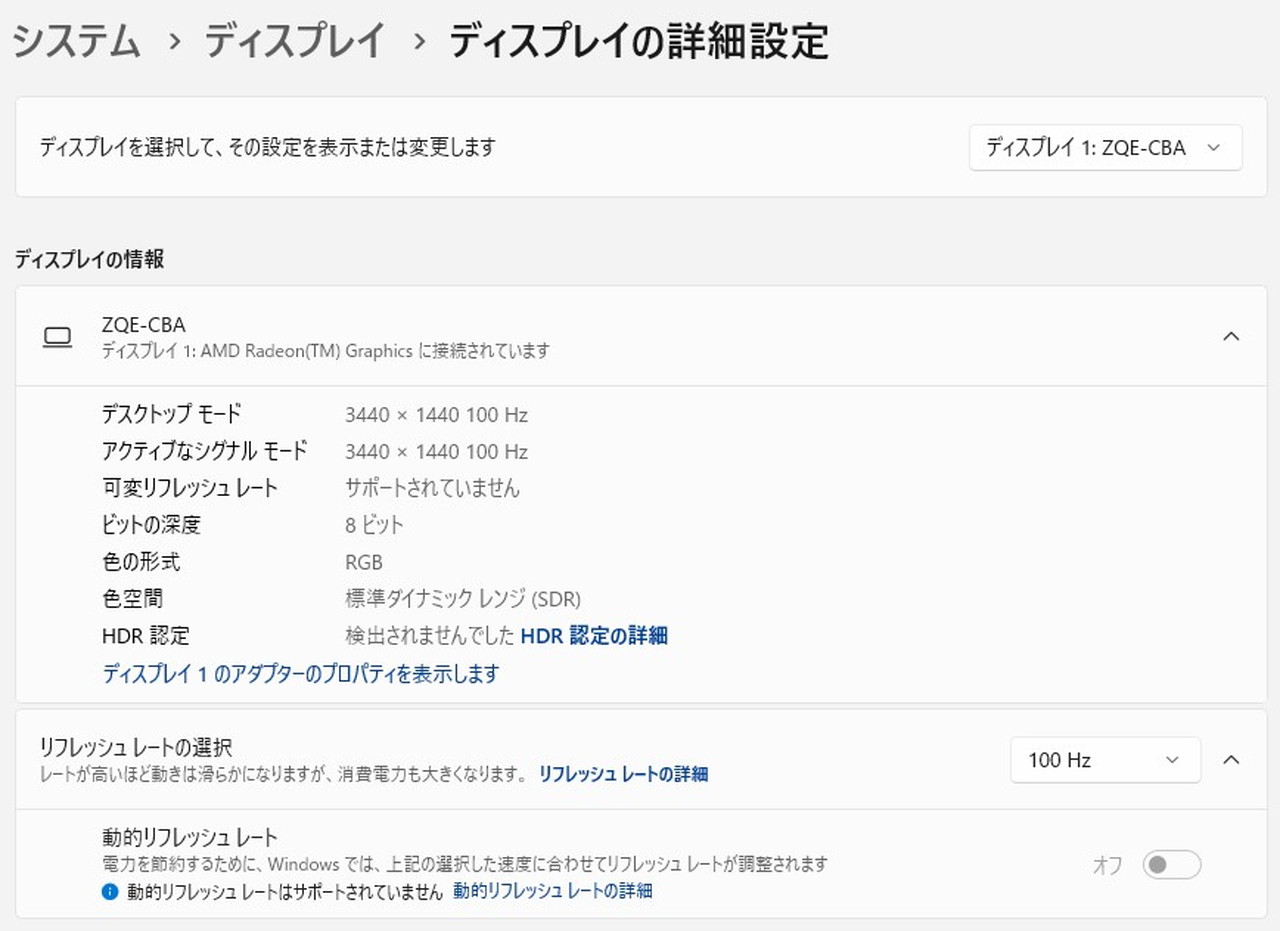Click the 標準ダイナミック レンジ (SDR) value

click(x=462, y=599)
